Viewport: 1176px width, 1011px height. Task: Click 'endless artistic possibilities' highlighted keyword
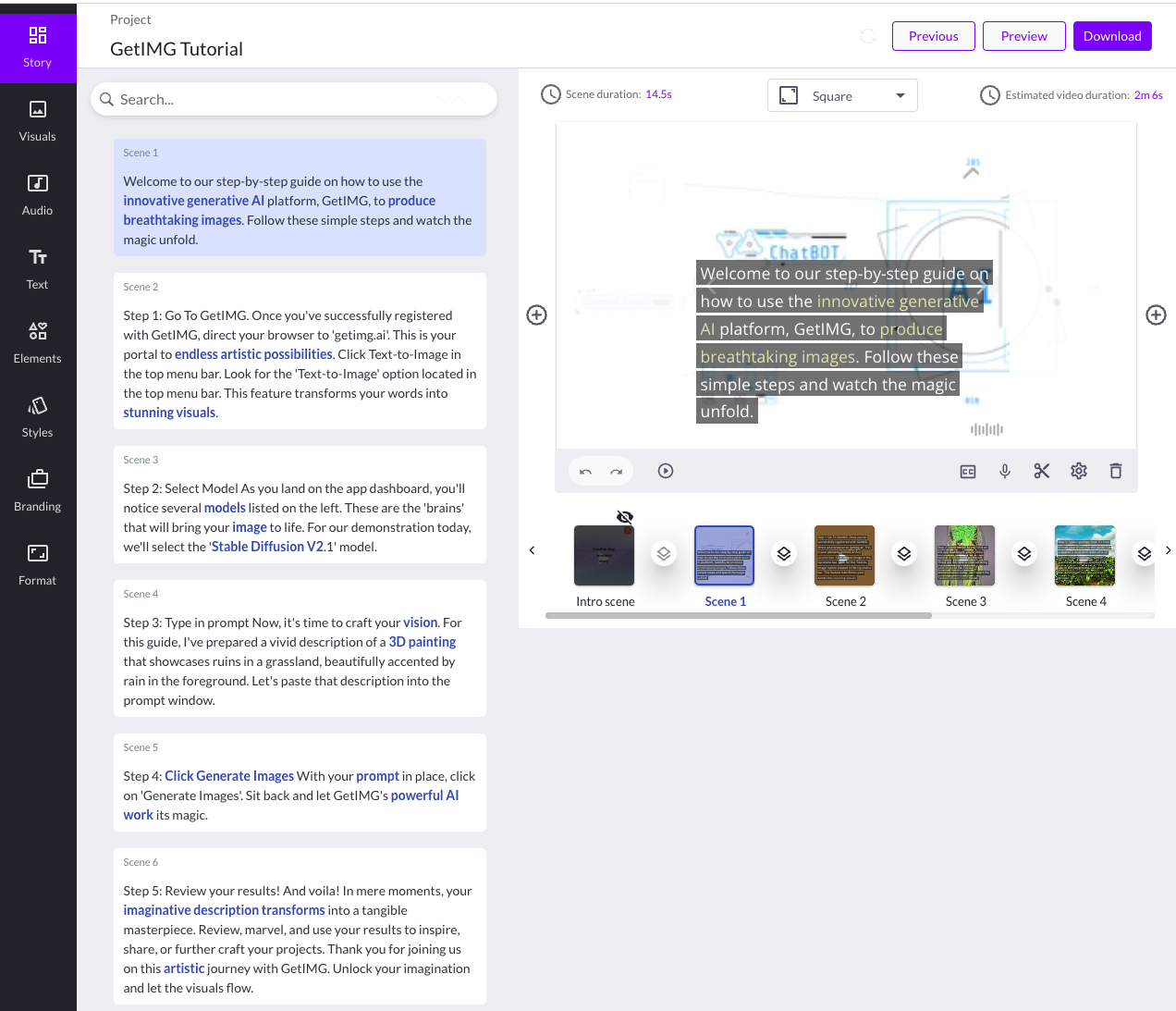253,354
